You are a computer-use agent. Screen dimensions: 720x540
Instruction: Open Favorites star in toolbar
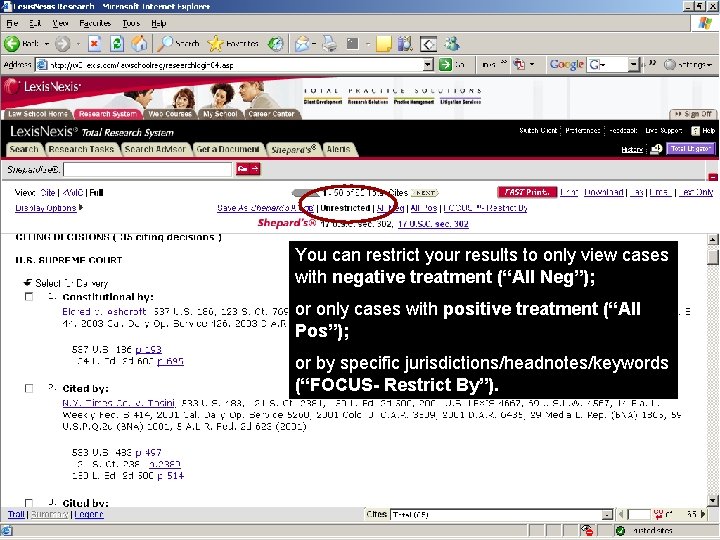[x=233, y=44]
